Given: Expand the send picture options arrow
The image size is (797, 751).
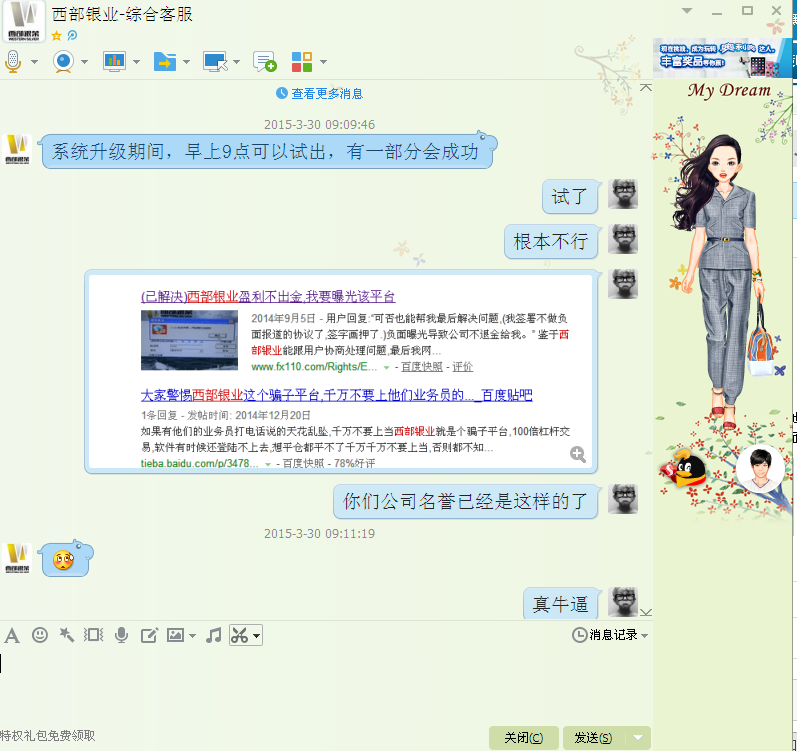Looking at the screenshot, I should pos(192,636).
